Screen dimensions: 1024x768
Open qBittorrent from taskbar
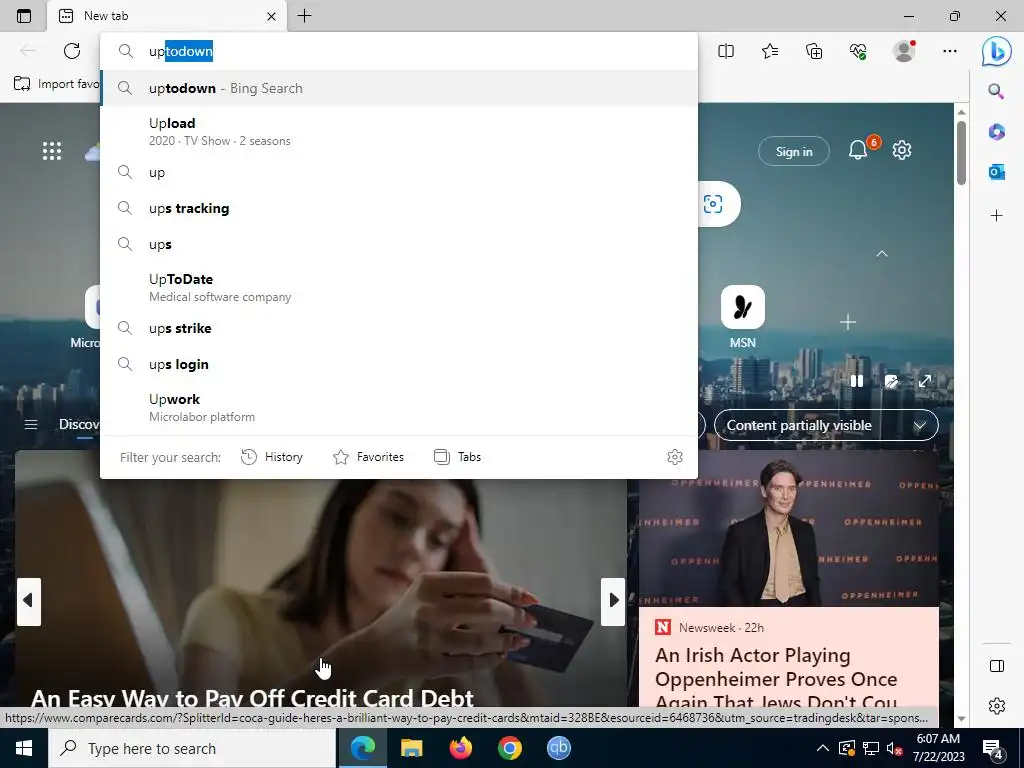[558, 748]
